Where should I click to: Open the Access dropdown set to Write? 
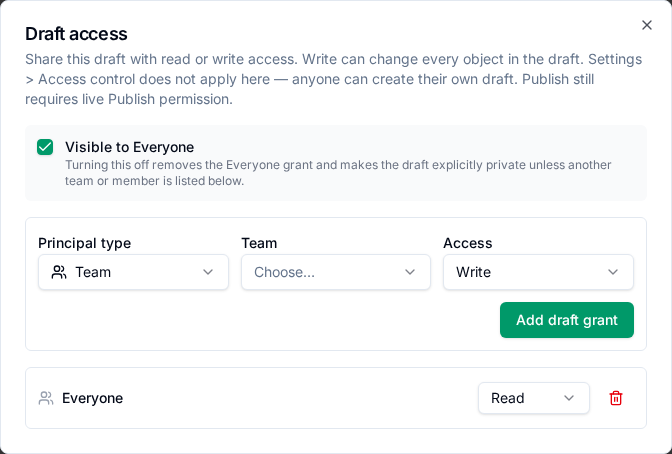tap(538, 272)
